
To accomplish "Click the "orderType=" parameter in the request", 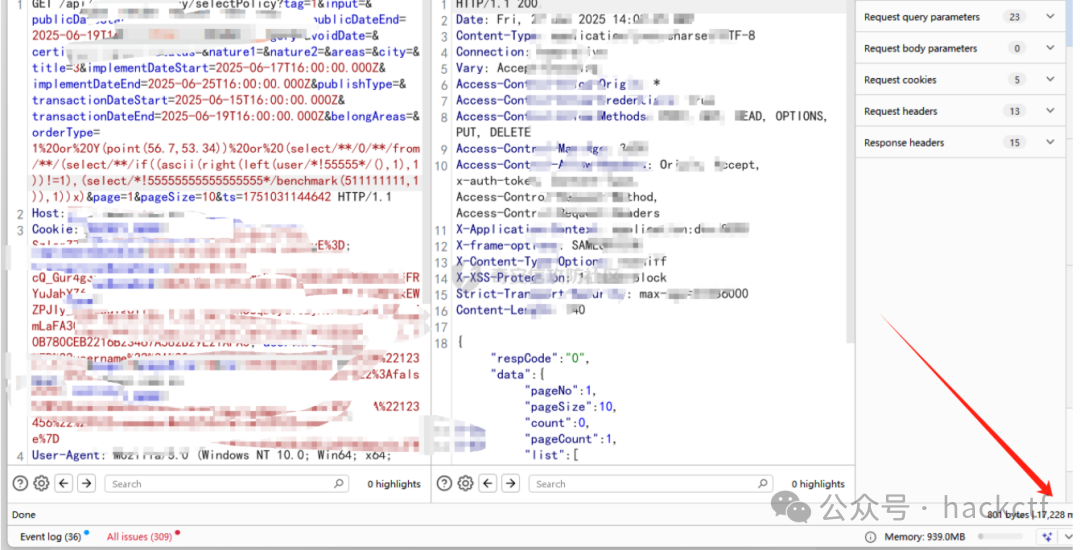I will click(66, 132).
